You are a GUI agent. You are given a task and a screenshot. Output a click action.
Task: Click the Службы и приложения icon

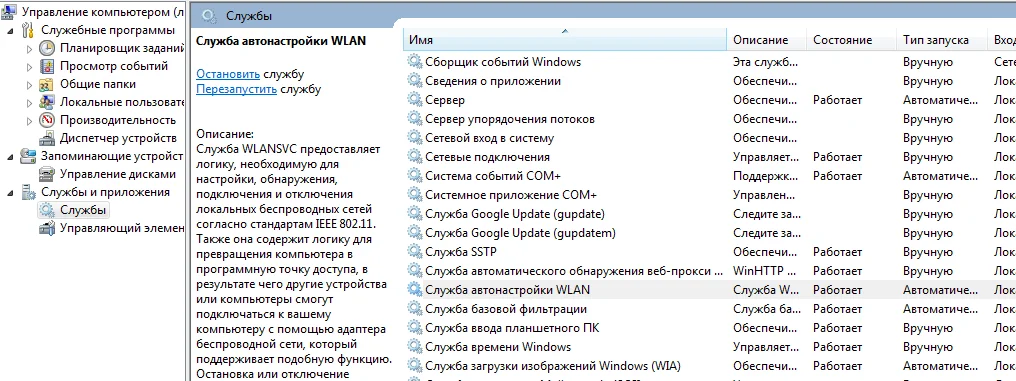coord(28,192)
